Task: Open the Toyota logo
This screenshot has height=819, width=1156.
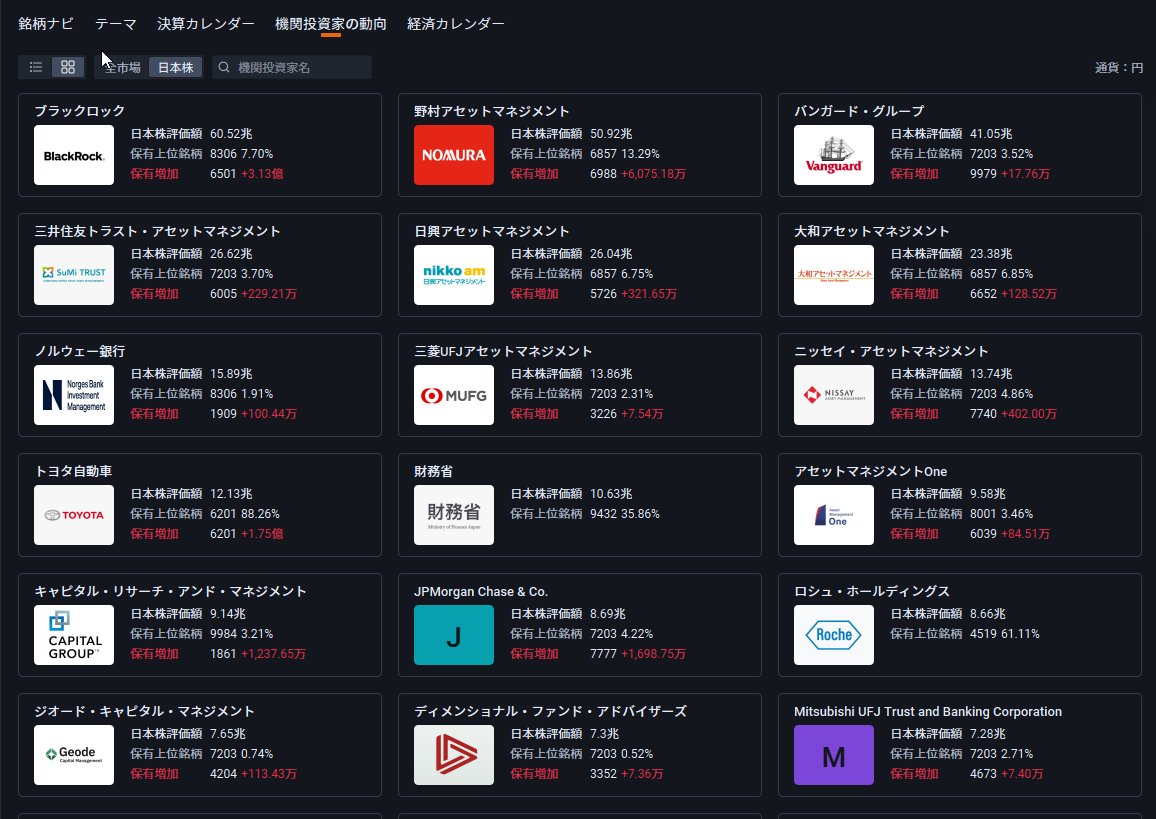Action: pyautogui.click(x=74, y=515)
